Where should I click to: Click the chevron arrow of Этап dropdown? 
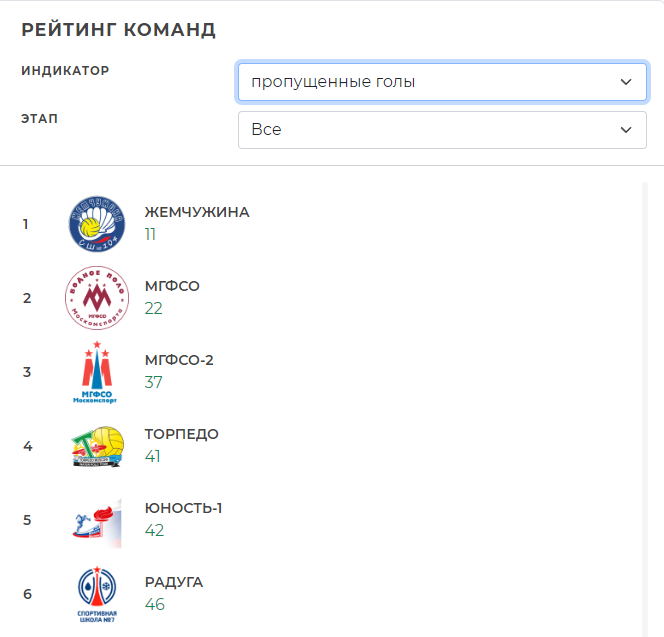tap(626, 130)
